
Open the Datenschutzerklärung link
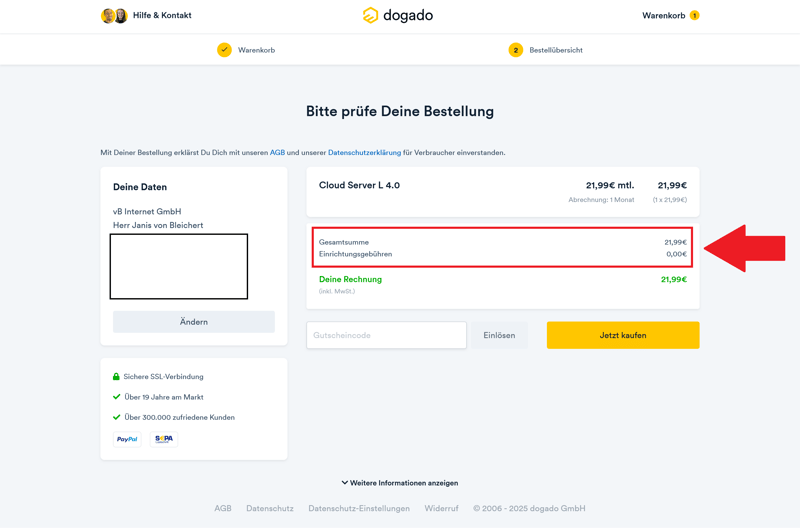(x=364, y=153)
